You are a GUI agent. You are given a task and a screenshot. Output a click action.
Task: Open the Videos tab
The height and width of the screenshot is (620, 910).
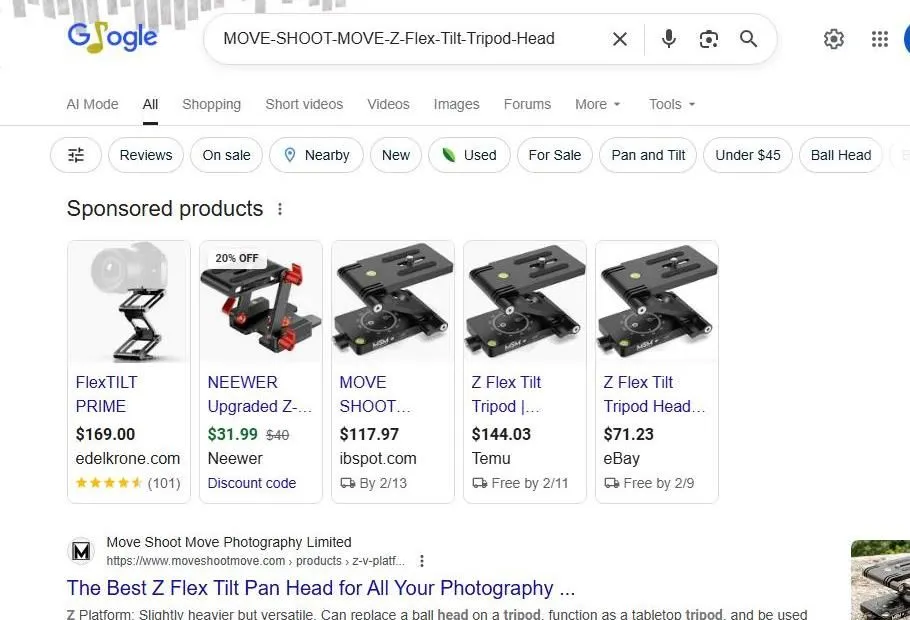point(388,104)
